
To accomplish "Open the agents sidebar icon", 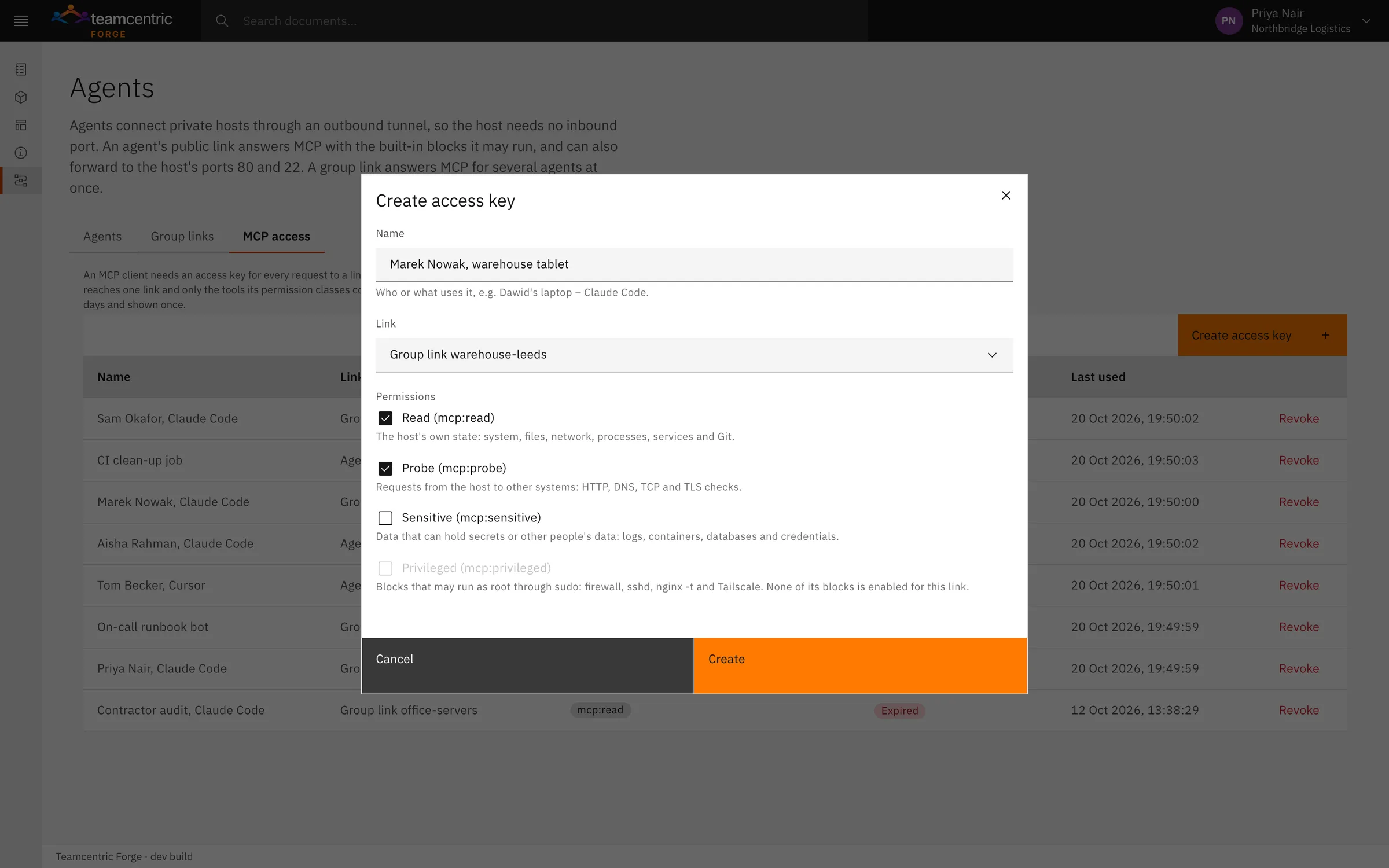I will coord(21,181).
